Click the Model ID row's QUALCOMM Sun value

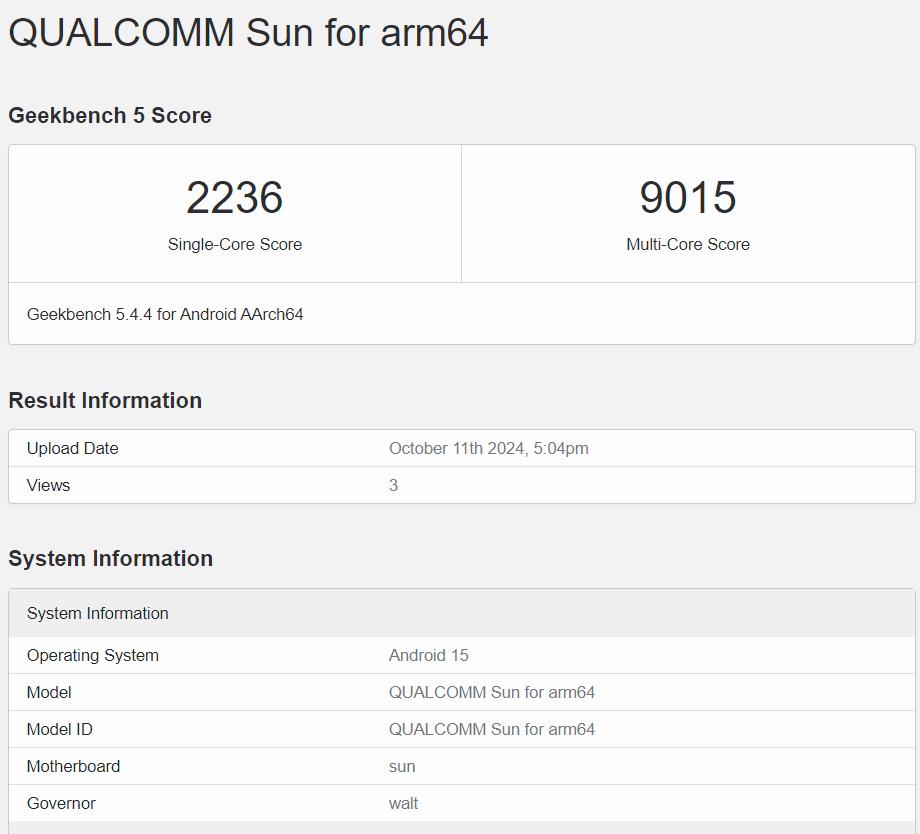[491, 729]
